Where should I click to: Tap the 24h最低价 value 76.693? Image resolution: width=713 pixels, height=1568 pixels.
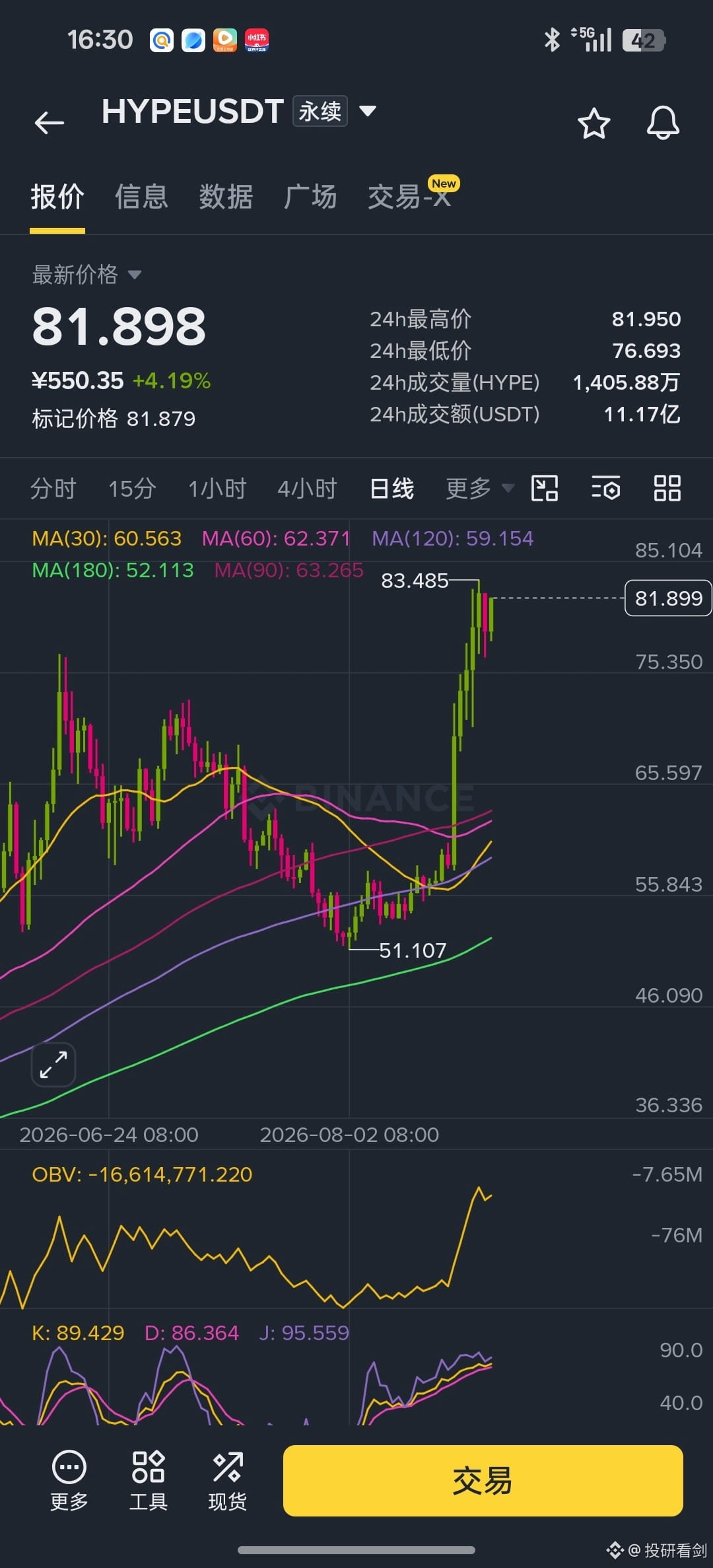tap(646, 351)
